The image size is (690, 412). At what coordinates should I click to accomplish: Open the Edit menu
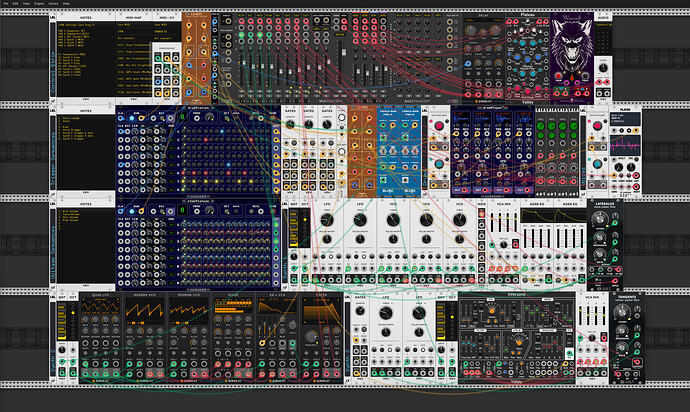point(15,3)
